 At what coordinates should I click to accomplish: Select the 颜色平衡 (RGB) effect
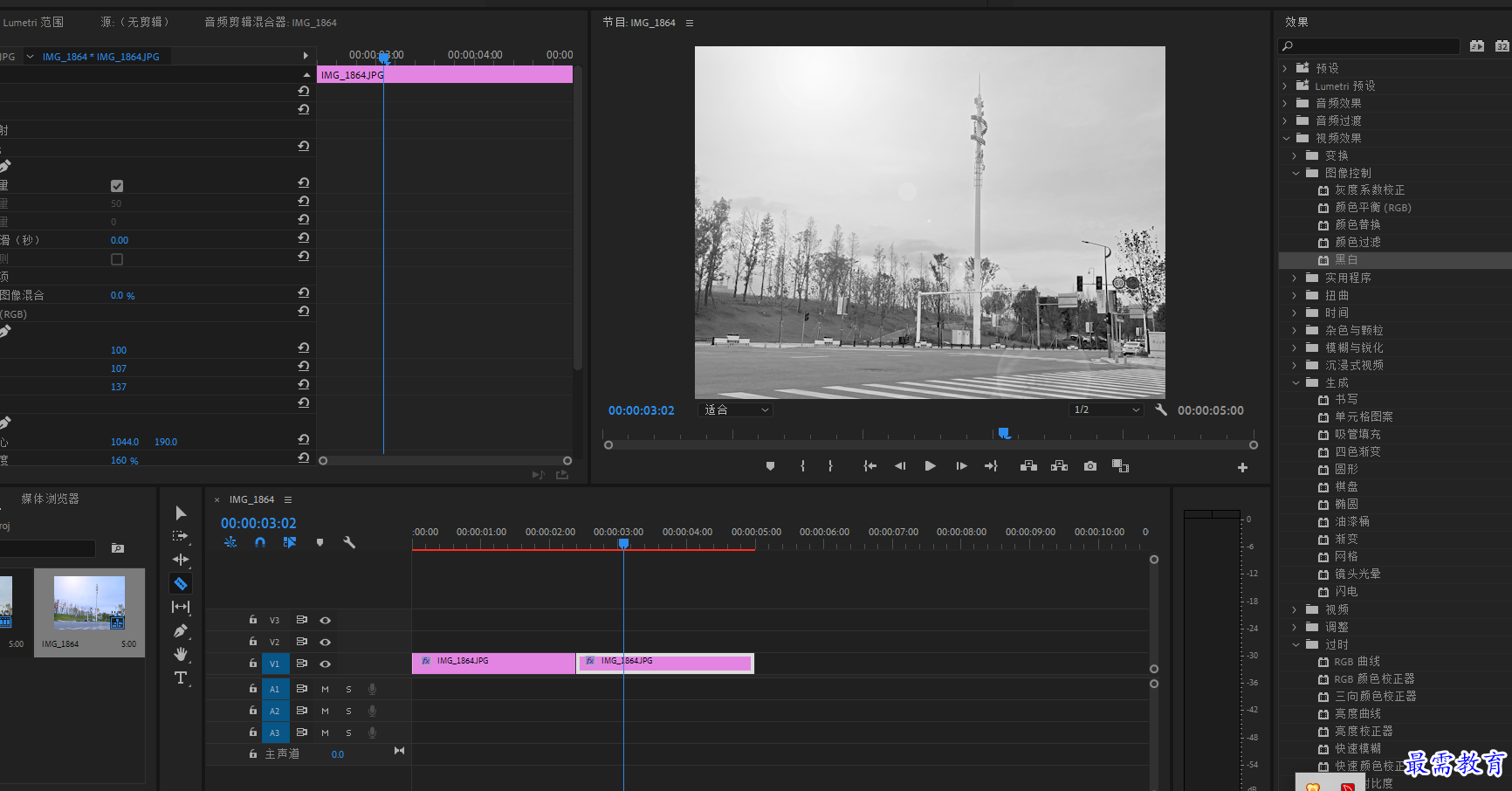pos(1372,208)
